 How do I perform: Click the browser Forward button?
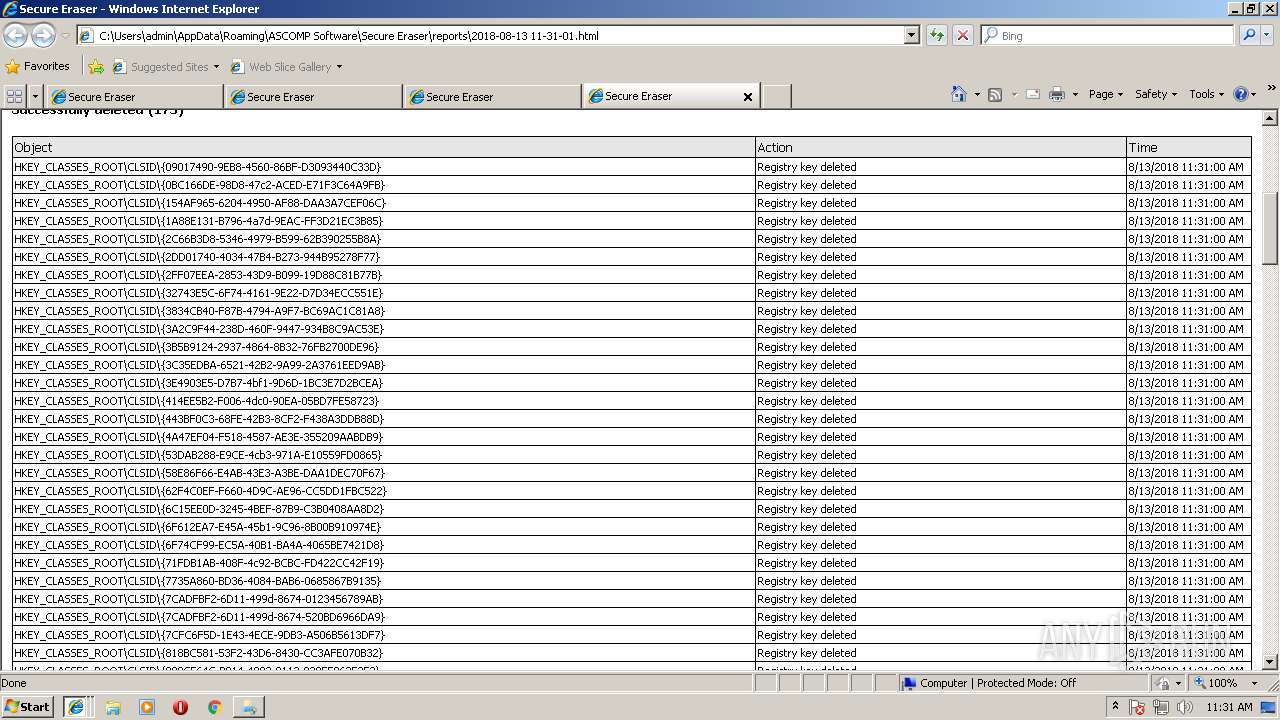[x=43, y=35]
